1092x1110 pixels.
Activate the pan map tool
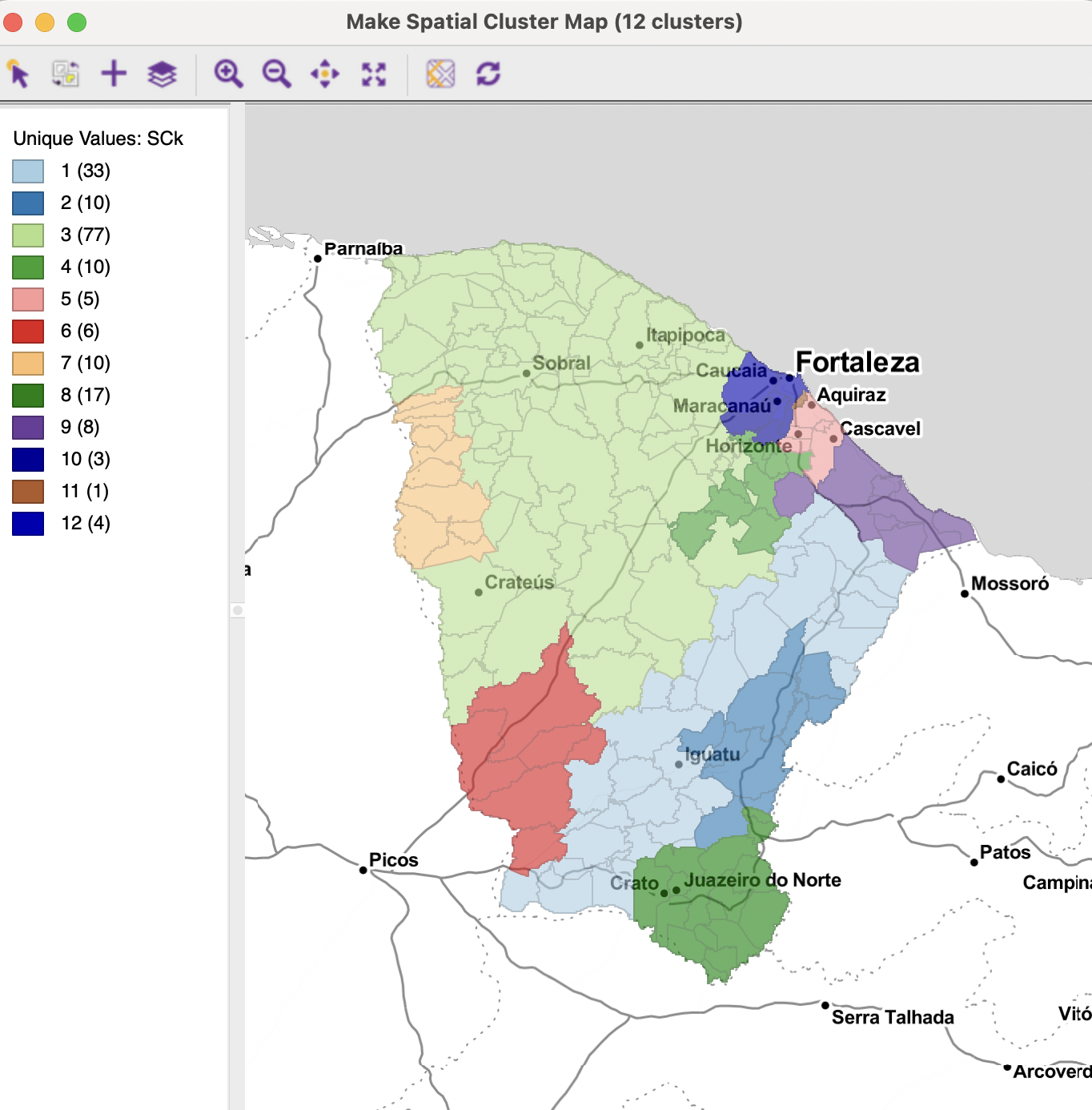click(x=325, y=74)
